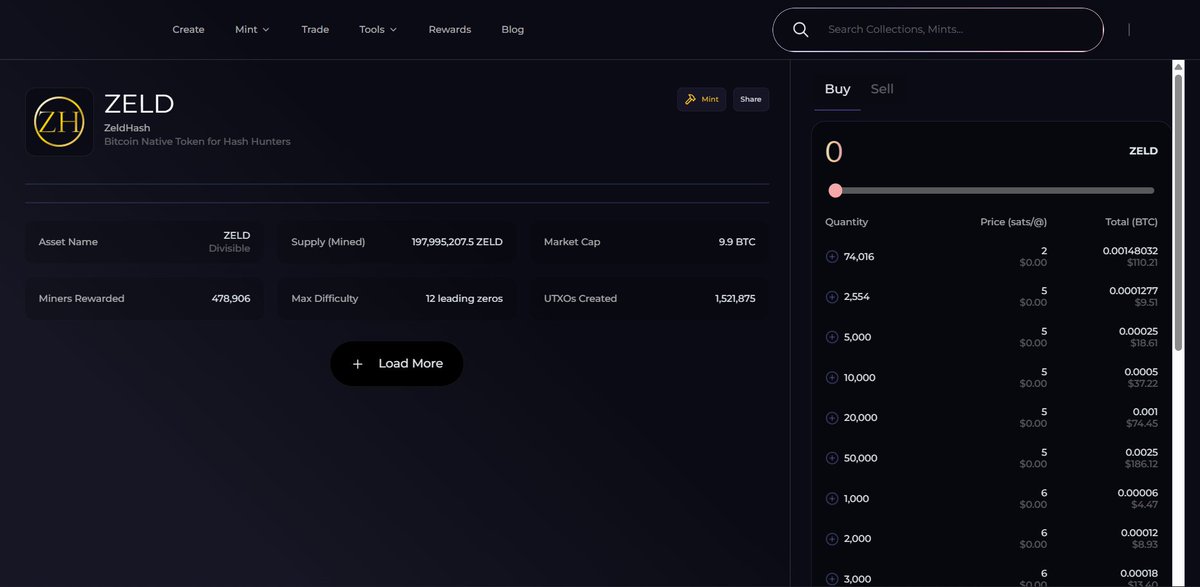The image size is (1200, 587).
Task: Add the 10,000 quantity order
Action: tap(832, 378)
